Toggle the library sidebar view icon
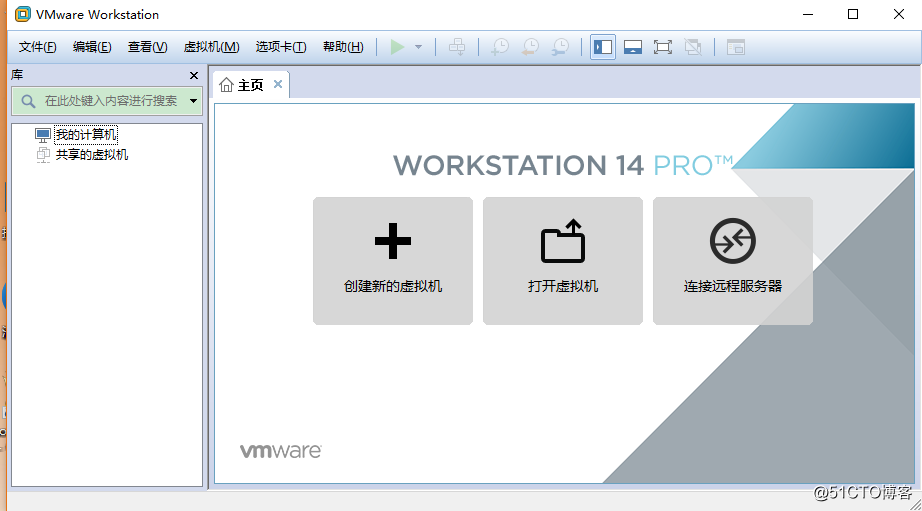This screenshot has height=511, width=922. [x=603, y=47]
